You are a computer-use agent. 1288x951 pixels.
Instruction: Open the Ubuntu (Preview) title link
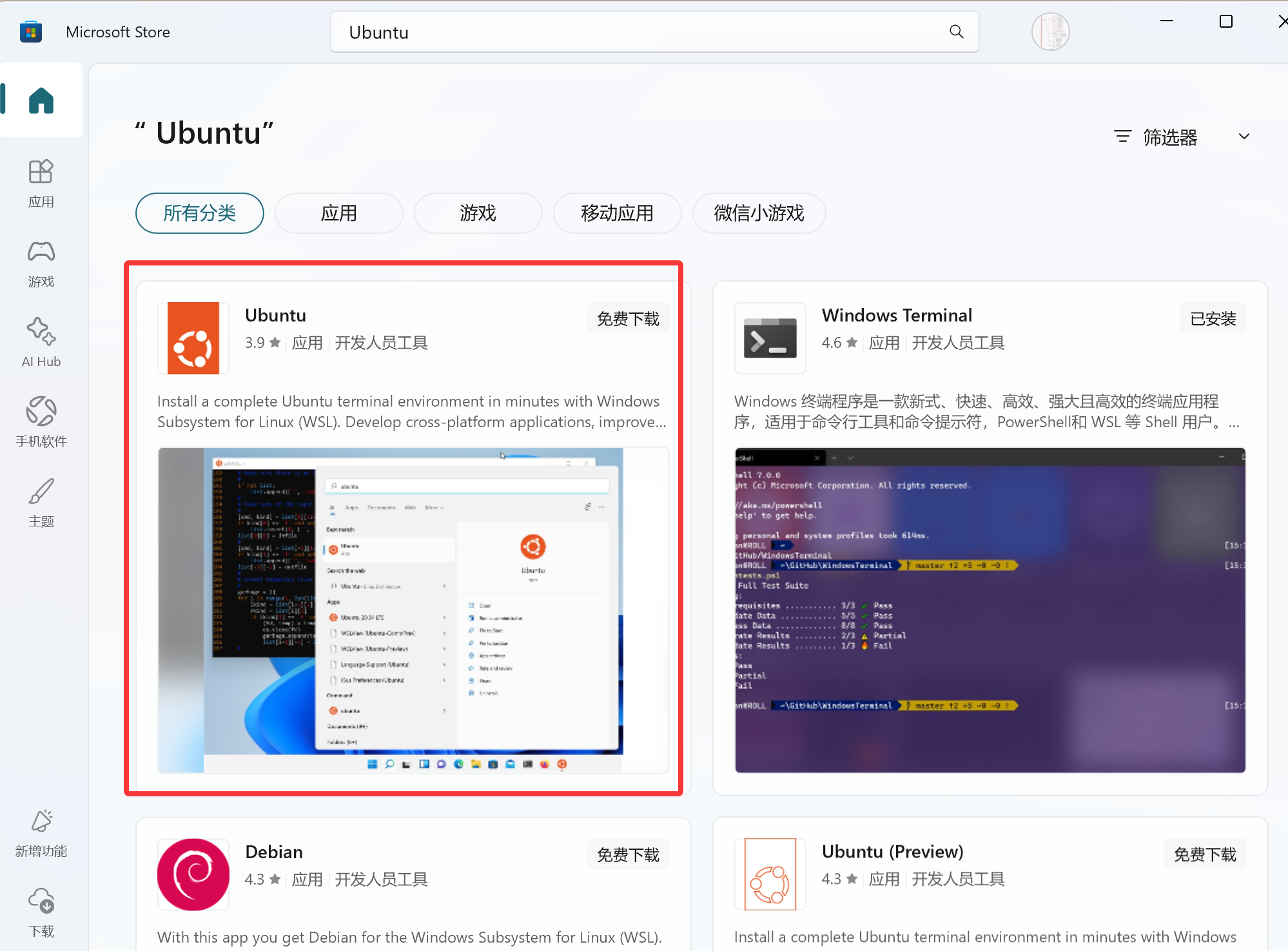pos(893,852)
